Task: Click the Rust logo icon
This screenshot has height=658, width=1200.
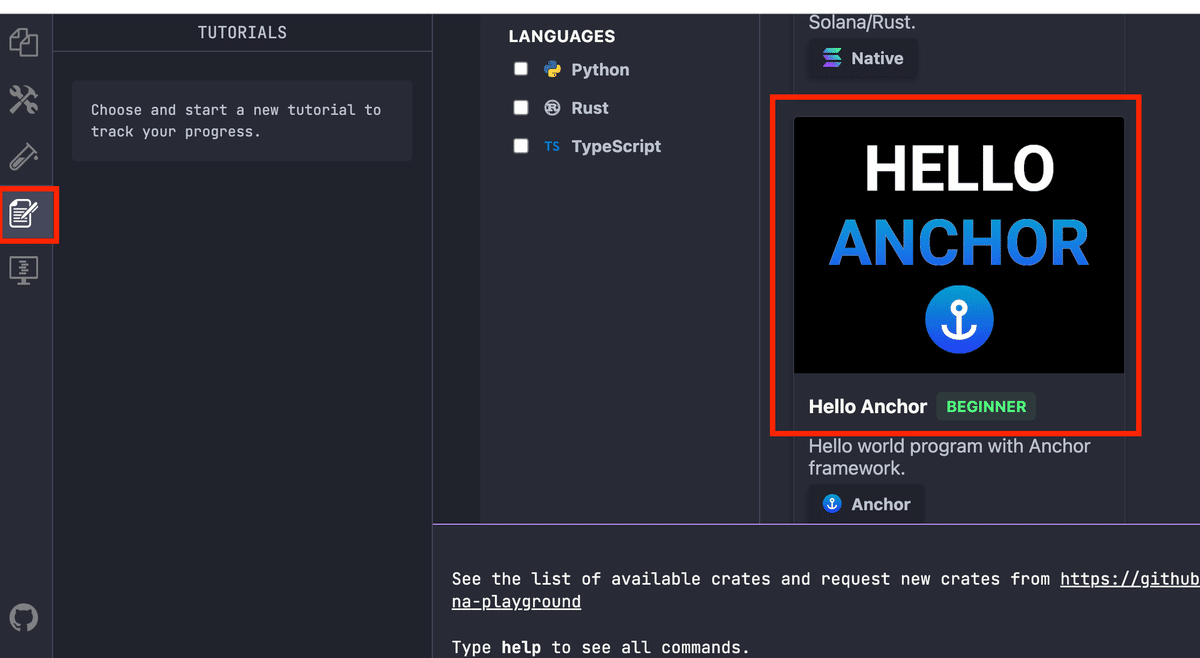Action: [552, 107]
